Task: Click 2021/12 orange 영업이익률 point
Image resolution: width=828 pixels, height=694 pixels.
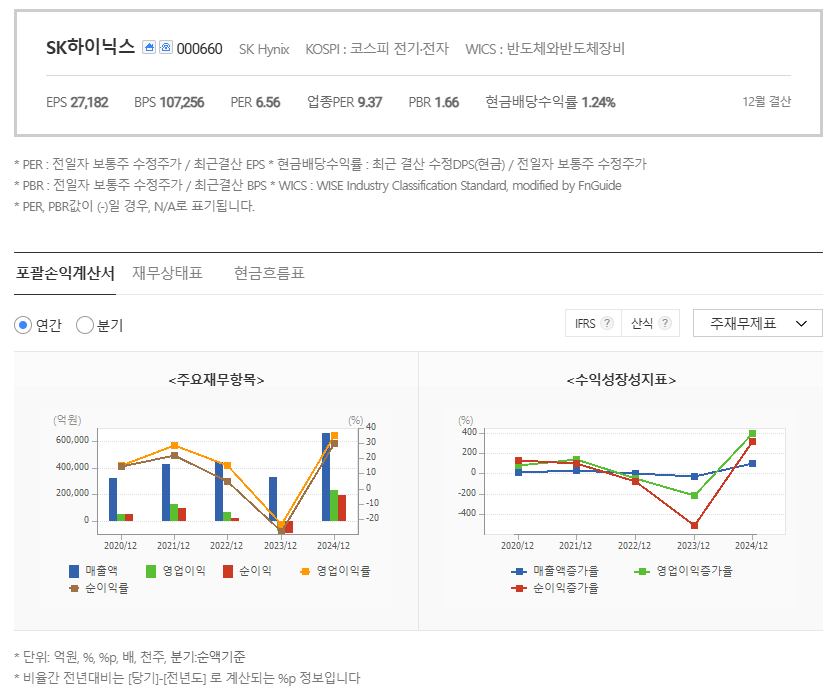Action: (x=175, y=445)
